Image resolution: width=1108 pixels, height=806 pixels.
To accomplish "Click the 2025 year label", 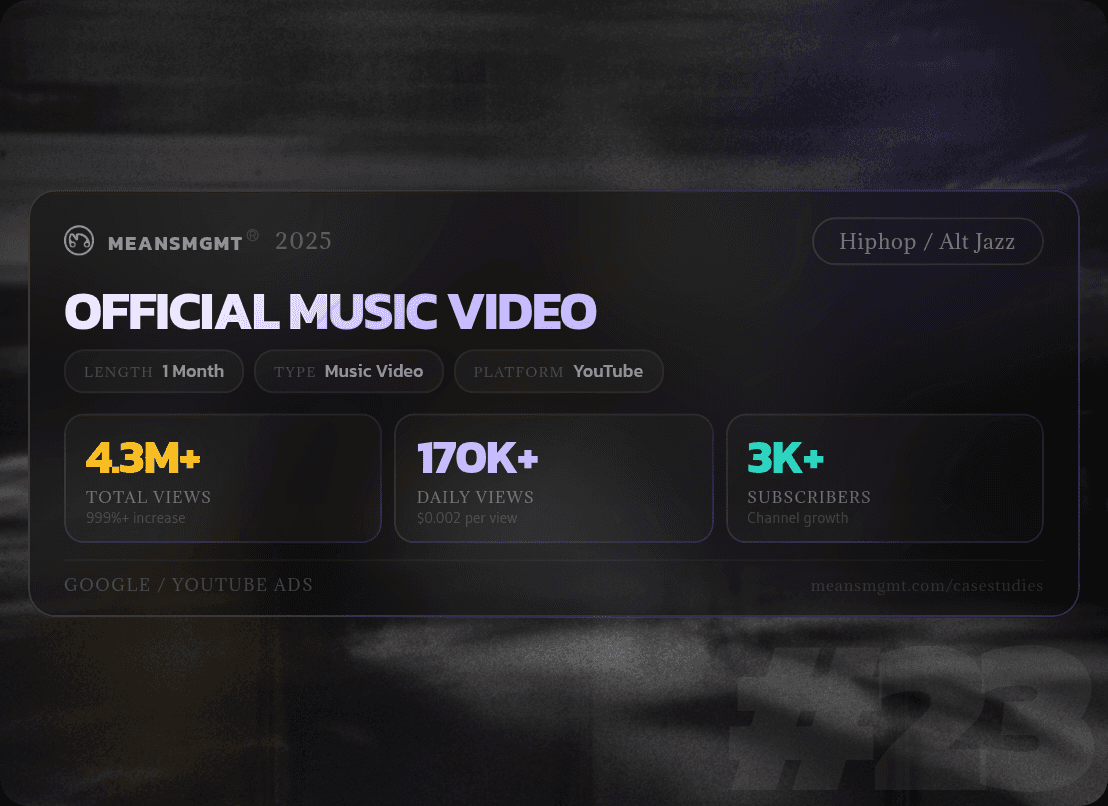I will tap(303, 241).
